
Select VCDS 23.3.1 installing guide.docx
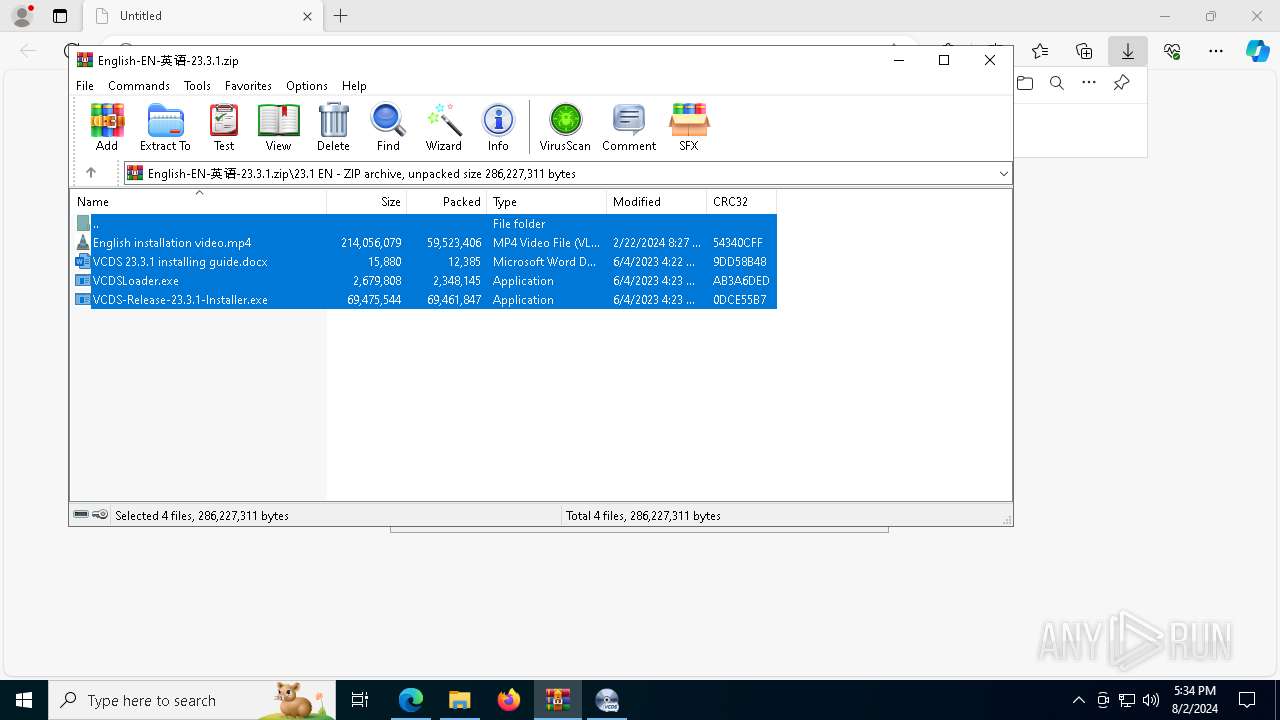(425, 262)
